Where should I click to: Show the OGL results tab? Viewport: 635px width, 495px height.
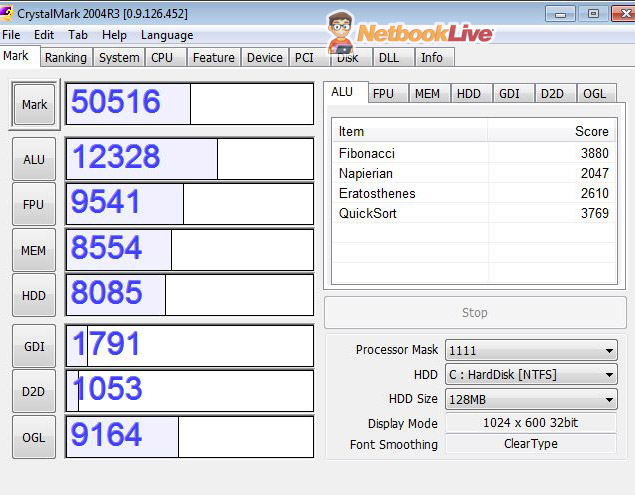[x=595, y=94]
